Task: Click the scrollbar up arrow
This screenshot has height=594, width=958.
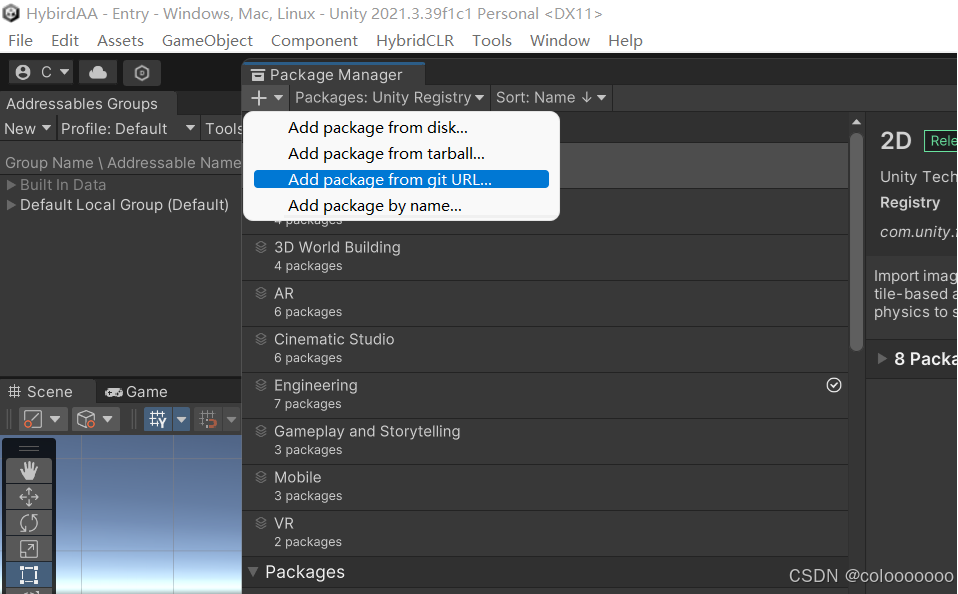Action: pyautogui.click(x=857, y=122)
